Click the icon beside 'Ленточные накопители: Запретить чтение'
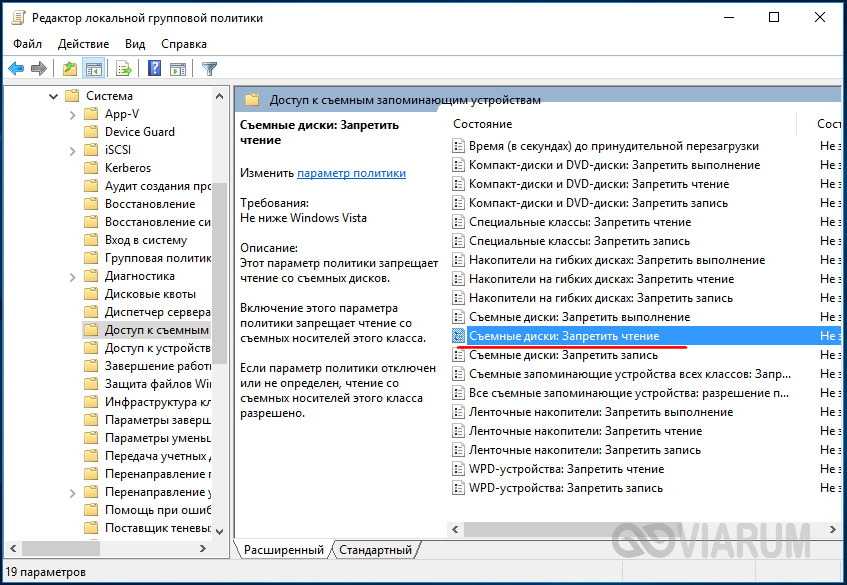The image size is (847, 585). point(458,431)
